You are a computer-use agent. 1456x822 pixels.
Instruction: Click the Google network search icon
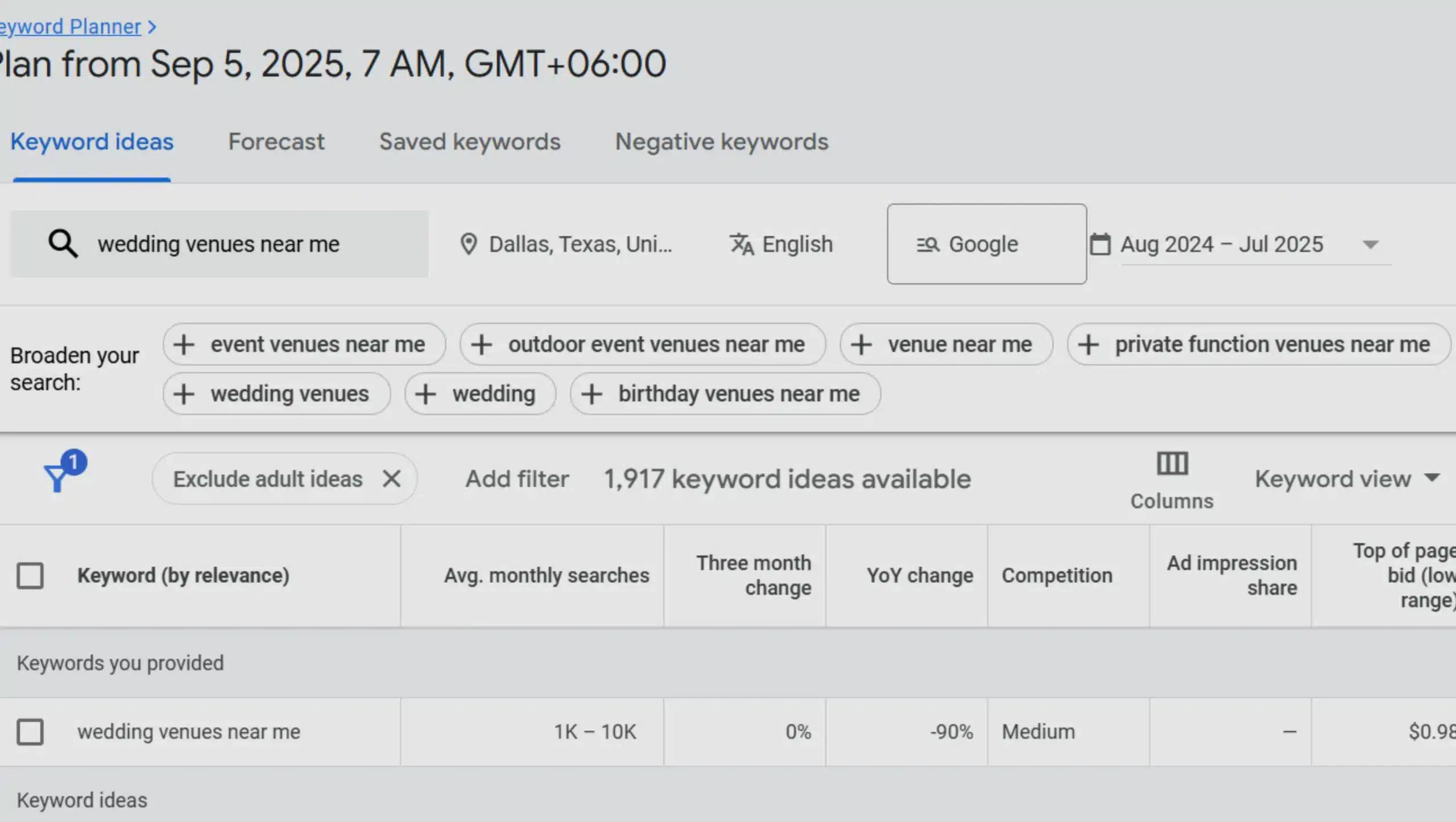point(927,244)
